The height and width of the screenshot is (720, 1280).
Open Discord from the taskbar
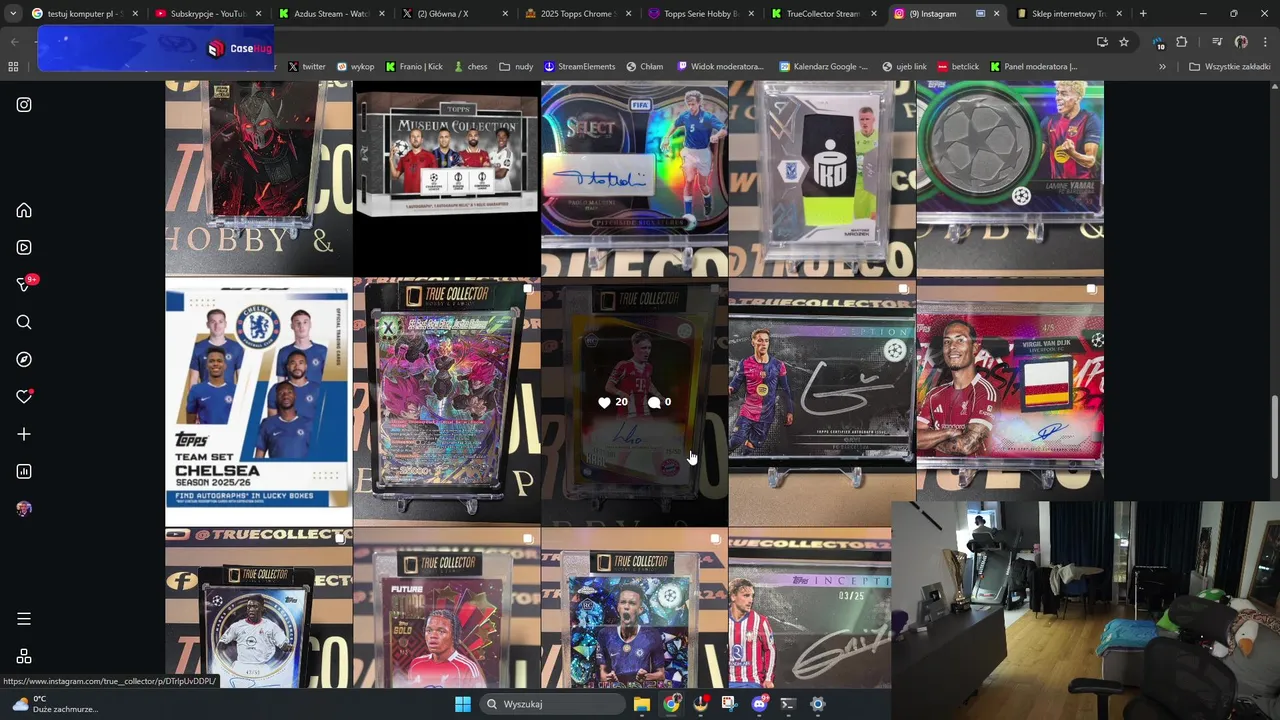(759, 704)
